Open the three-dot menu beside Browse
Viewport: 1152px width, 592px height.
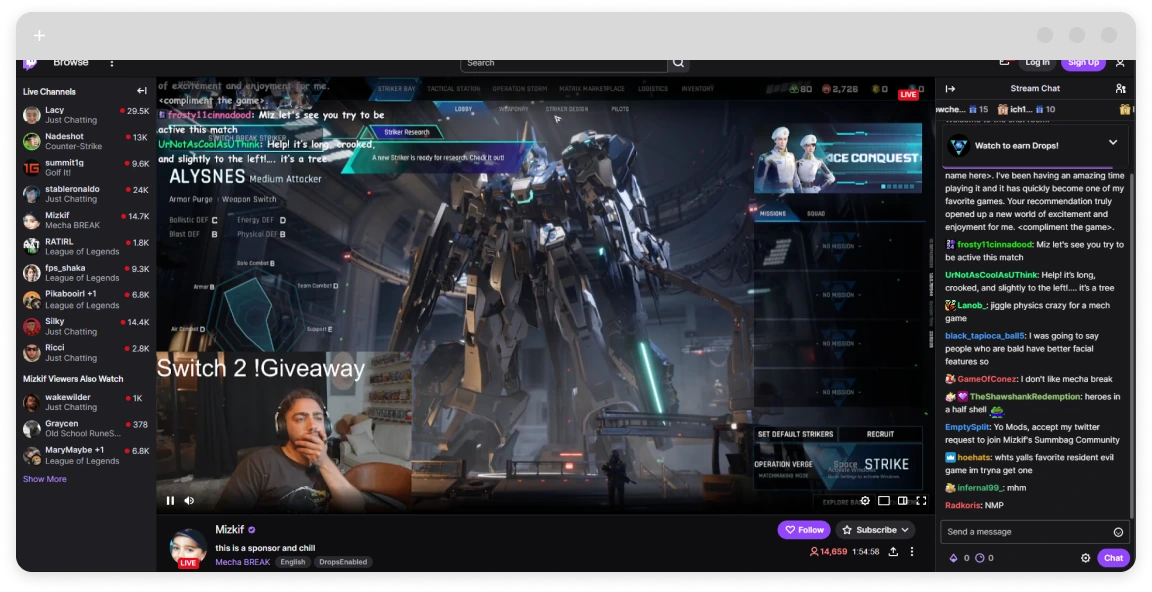tap(112, 63)
